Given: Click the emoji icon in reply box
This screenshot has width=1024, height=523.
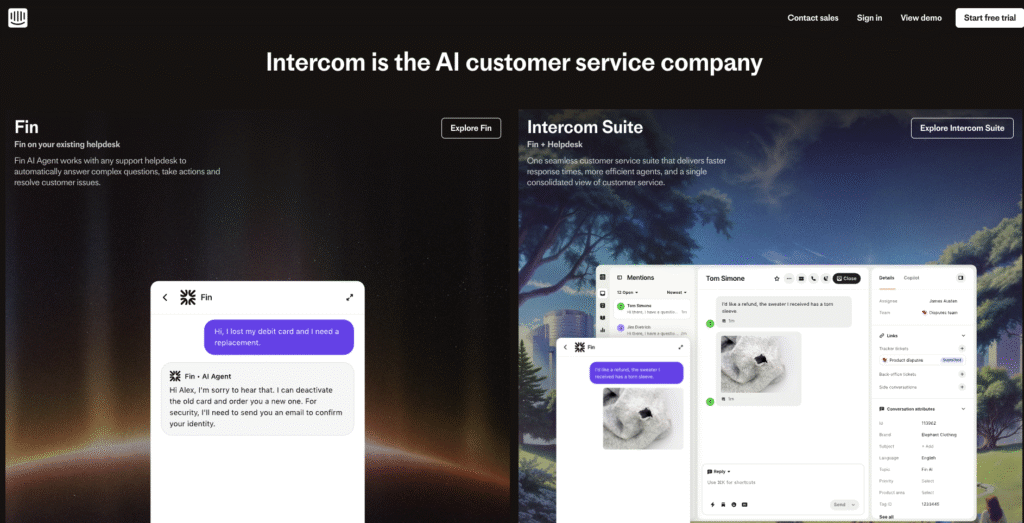Looking at the screenshot, I should click(734, 505).
